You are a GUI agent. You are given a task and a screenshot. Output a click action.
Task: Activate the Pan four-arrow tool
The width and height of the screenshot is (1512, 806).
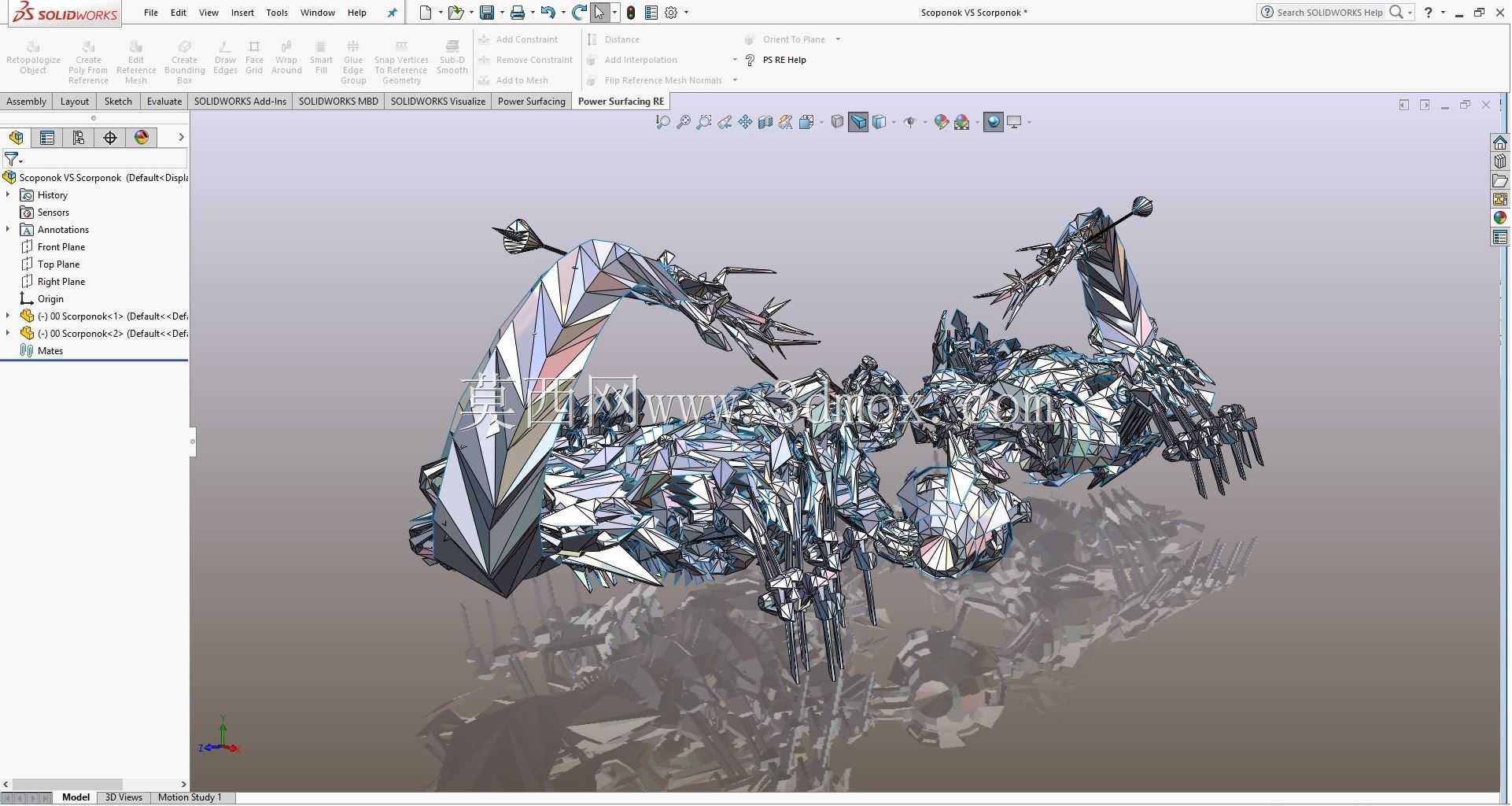(745, 122)
